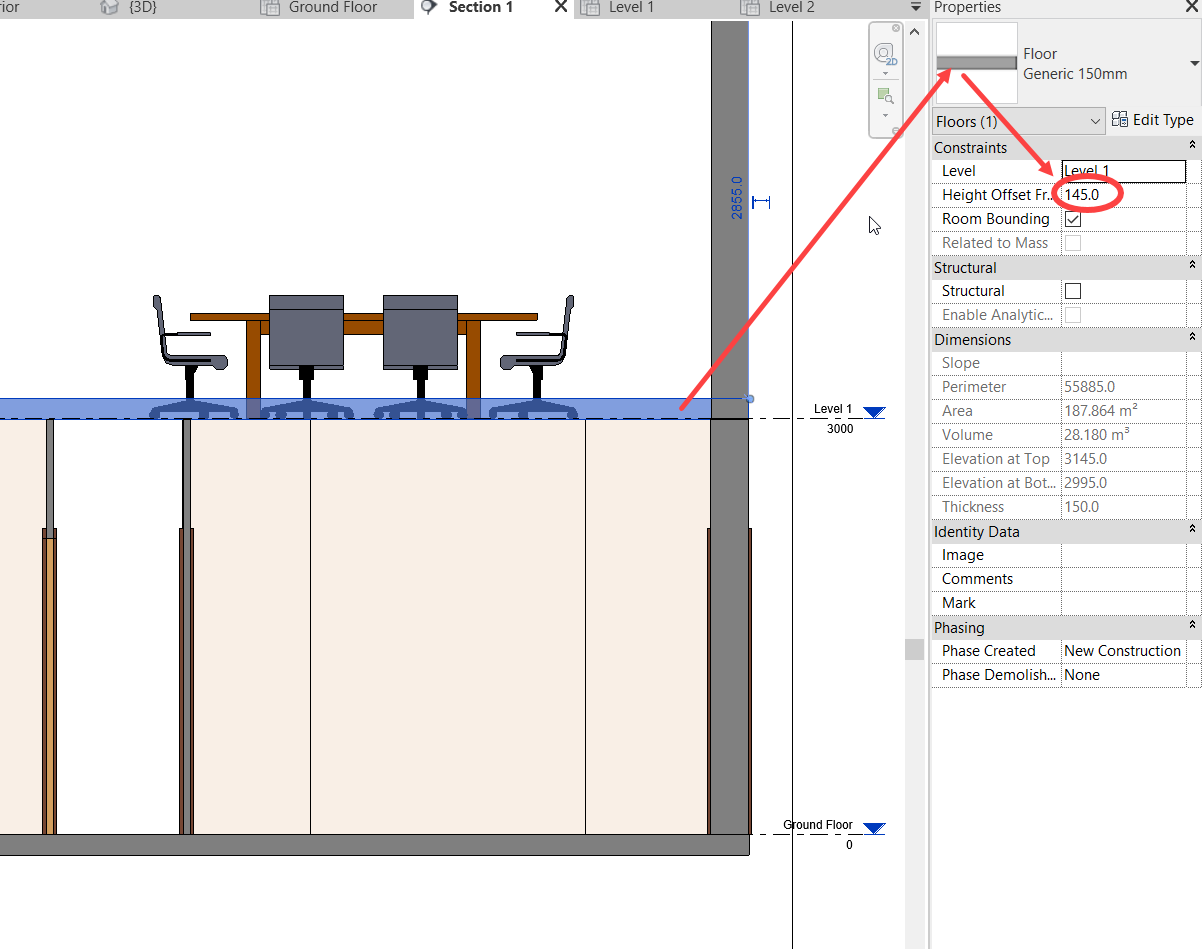Enable the Structural checkbox
The image size is (1202, 949).
(1073, 291)
